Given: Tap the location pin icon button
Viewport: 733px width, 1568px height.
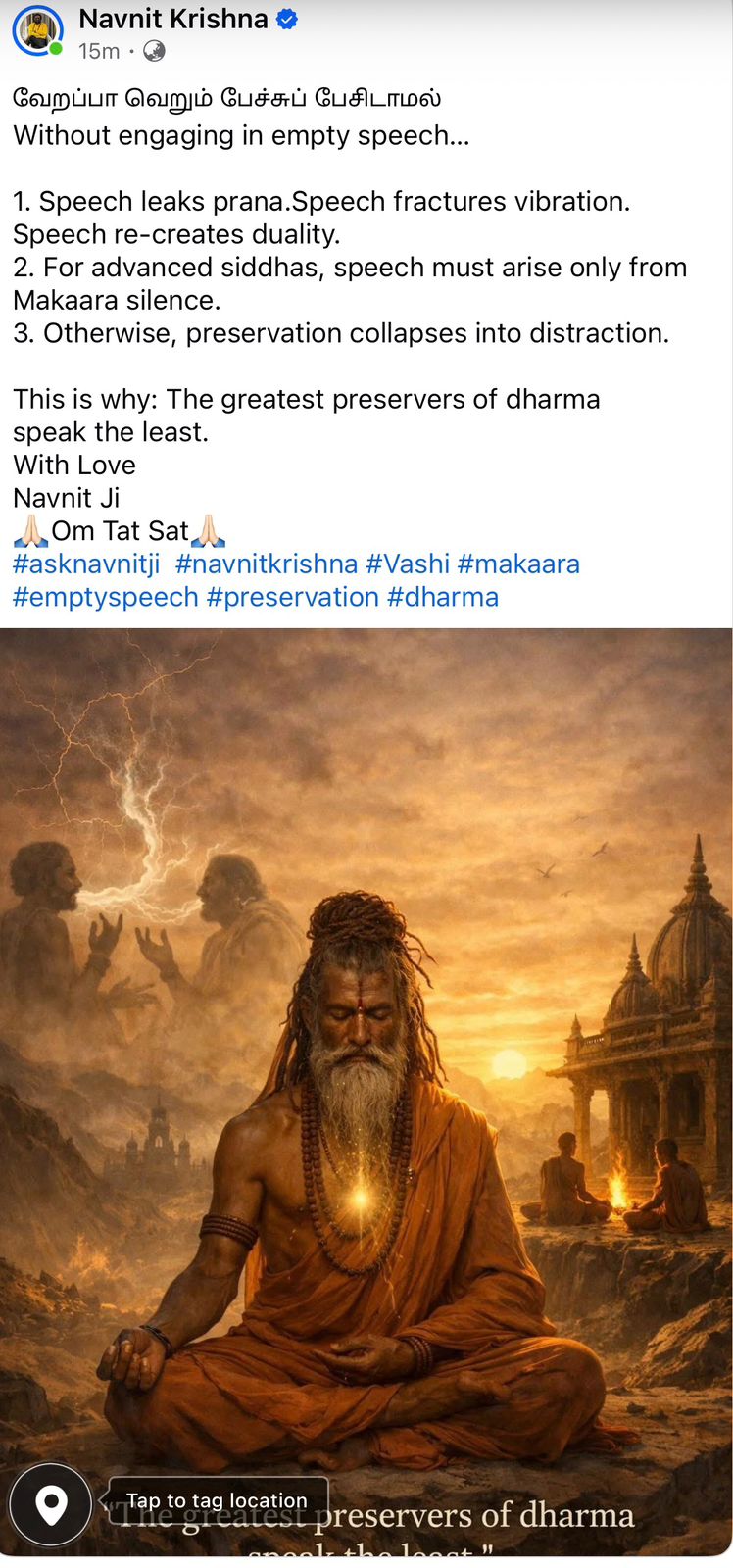Looking at the screenshot, I should [x=50, y=1503].
